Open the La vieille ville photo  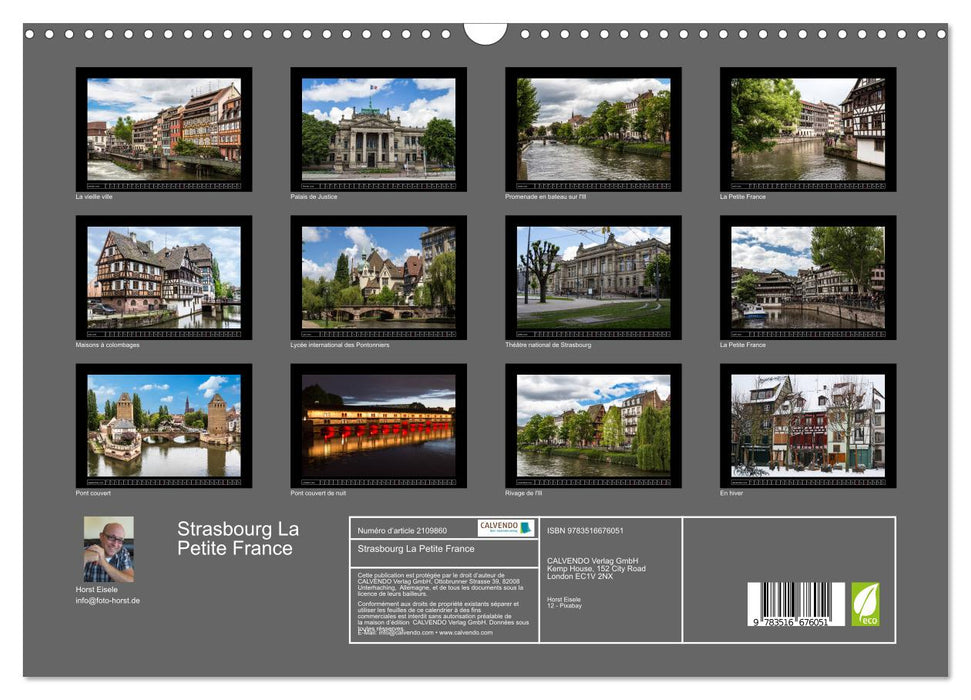tap(164, 129)
